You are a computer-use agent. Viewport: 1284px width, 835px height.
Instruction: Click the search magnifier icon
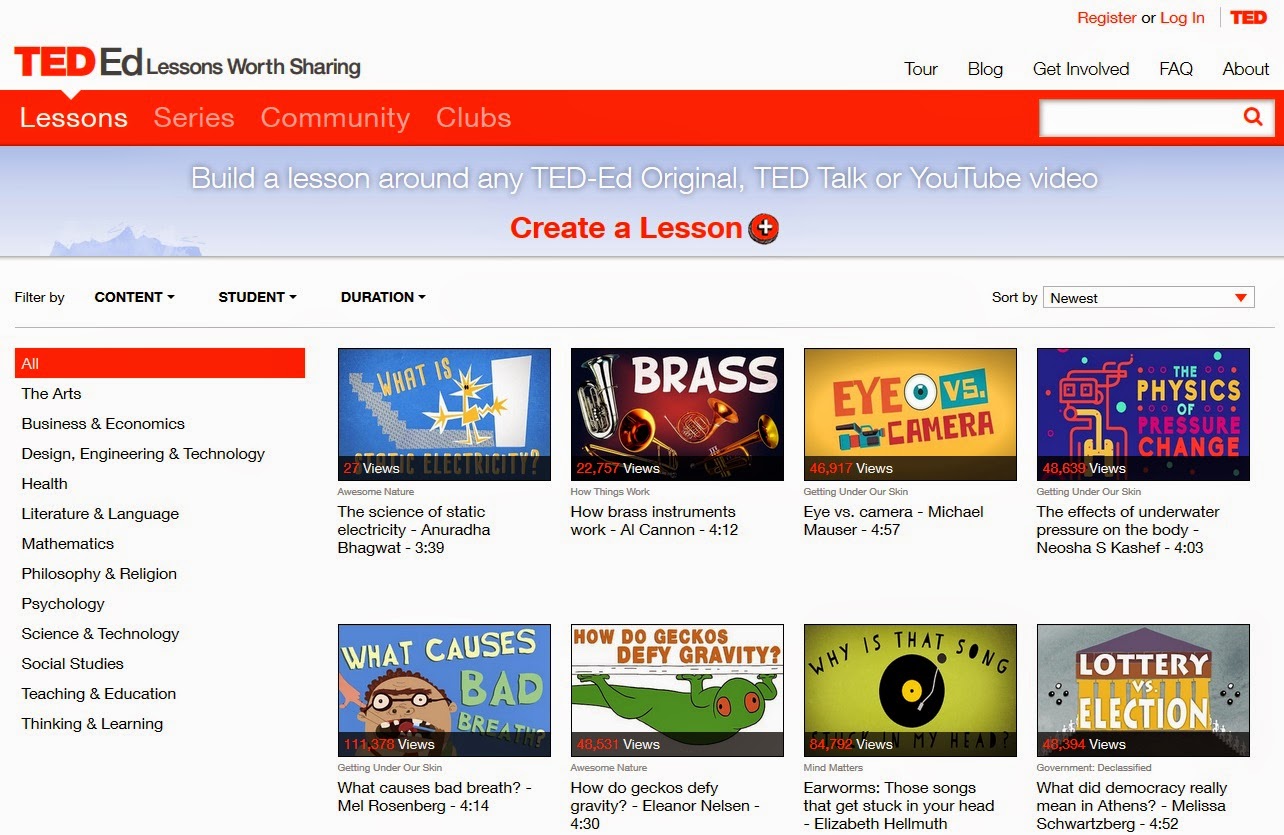tap(1252, 116)
